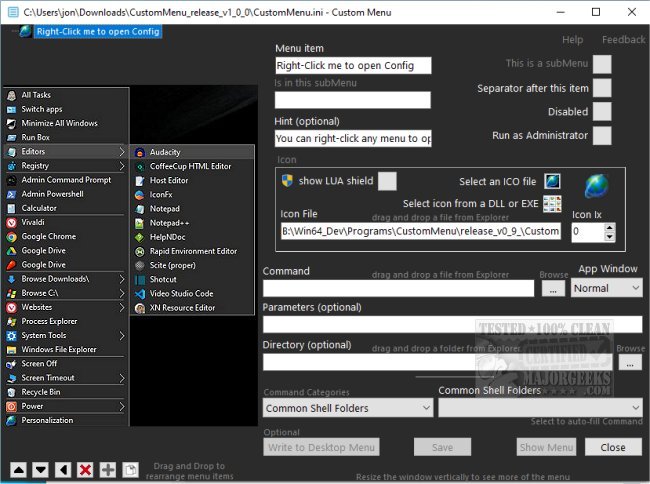
Task: Click the Show Menu button
Action: (x=546, y=448)
